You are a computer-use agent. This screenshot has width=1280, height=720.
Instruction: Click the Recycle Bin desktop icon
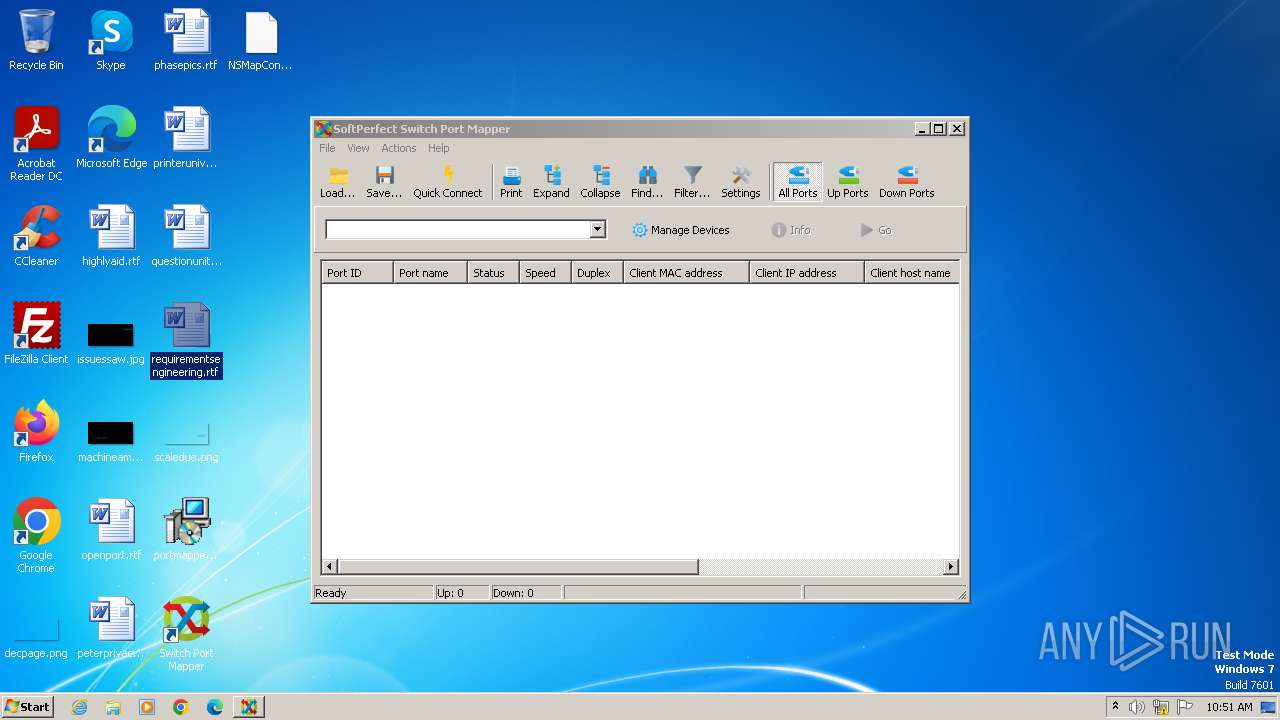coord(36,40)
